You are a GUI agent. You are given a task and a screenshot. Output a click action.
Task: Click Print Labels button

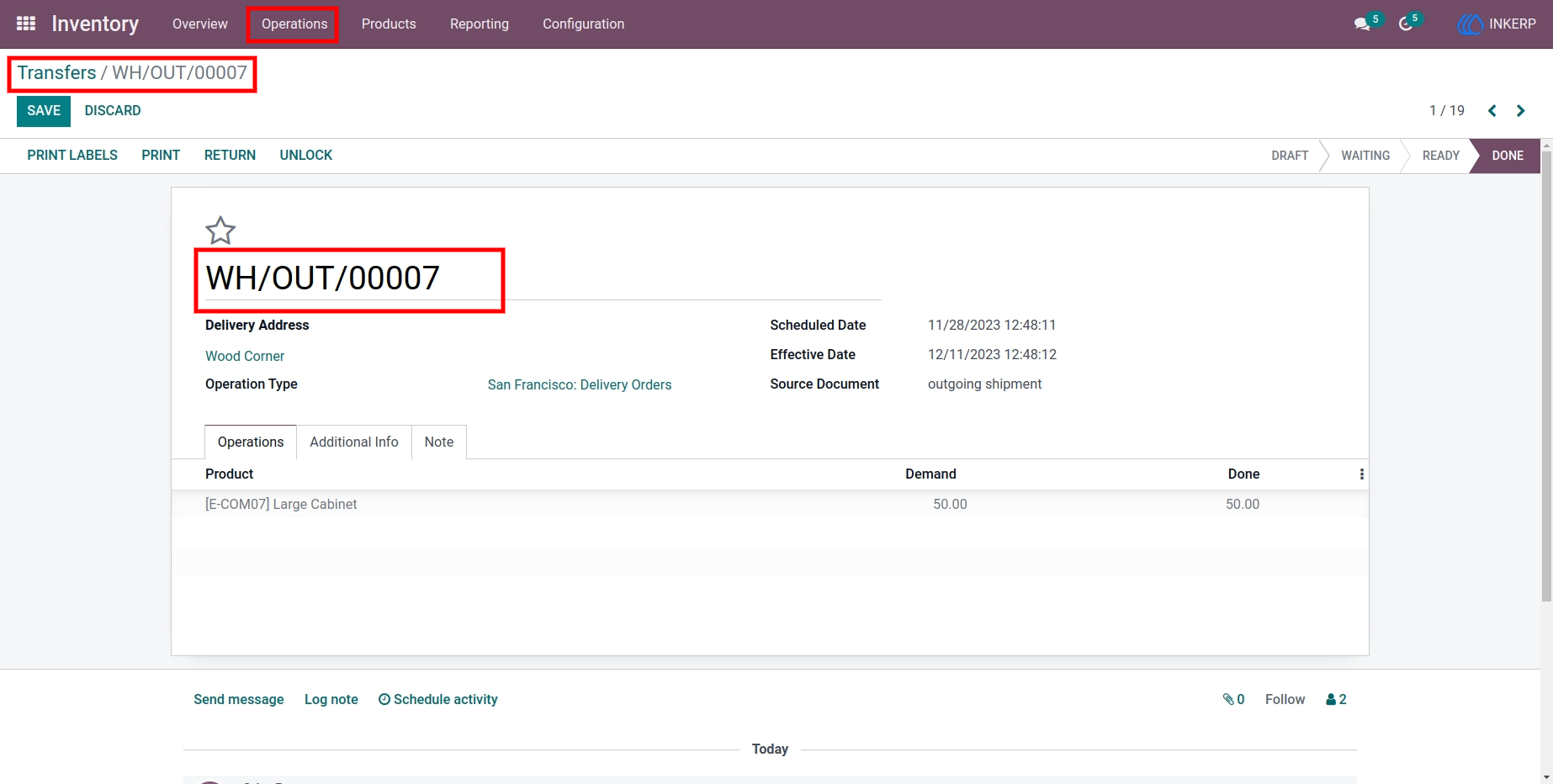[72, 155]
